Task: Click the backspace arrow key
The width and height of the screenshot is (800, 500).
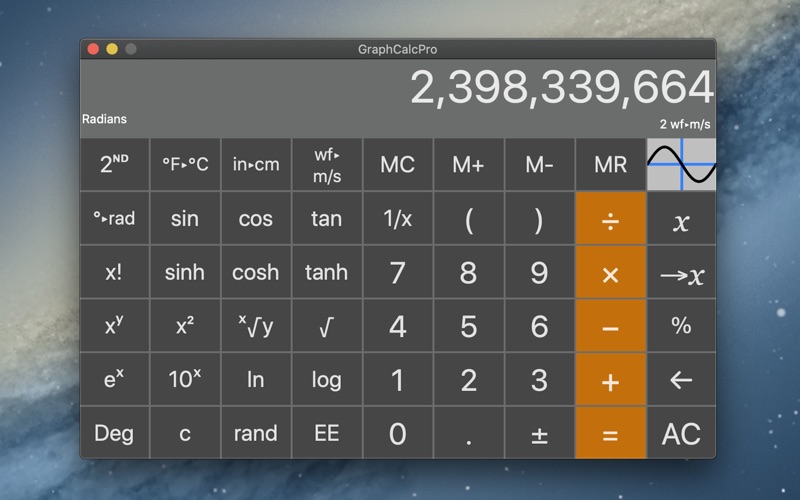Action: point(681,380)
